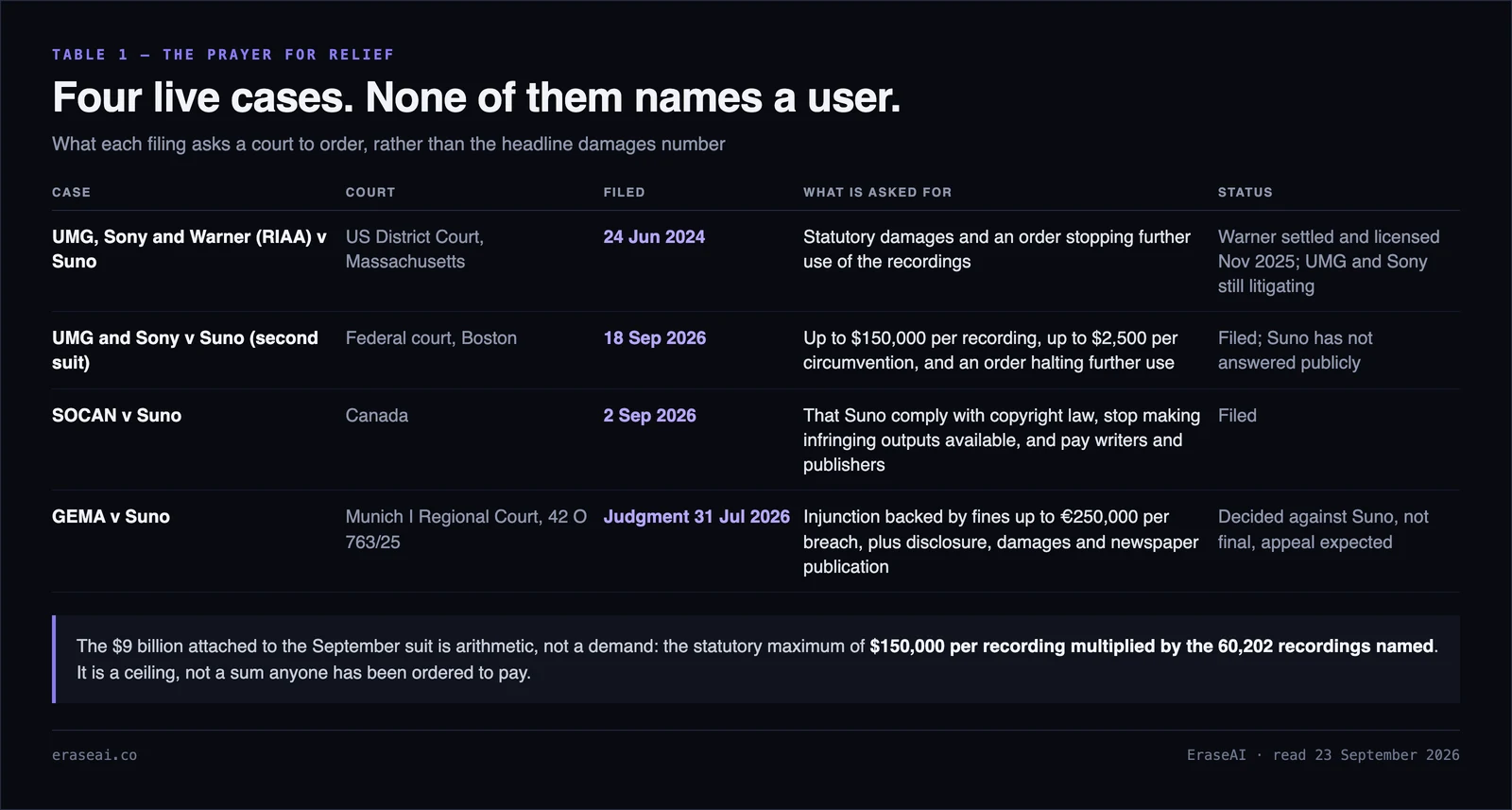Click the 'Filed' status in the SOCAN row
The height and width of the screenshot is (810, 1512).
(1237, 415)
